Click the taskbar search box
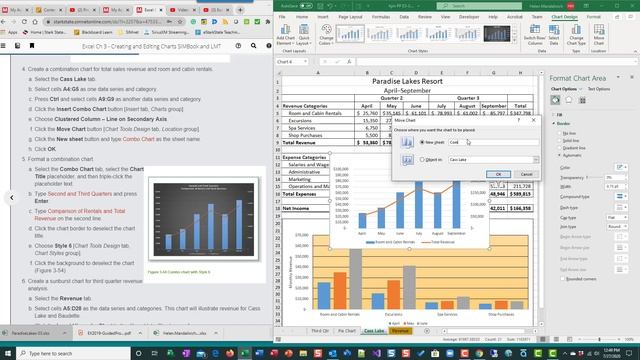 (73, 353)
